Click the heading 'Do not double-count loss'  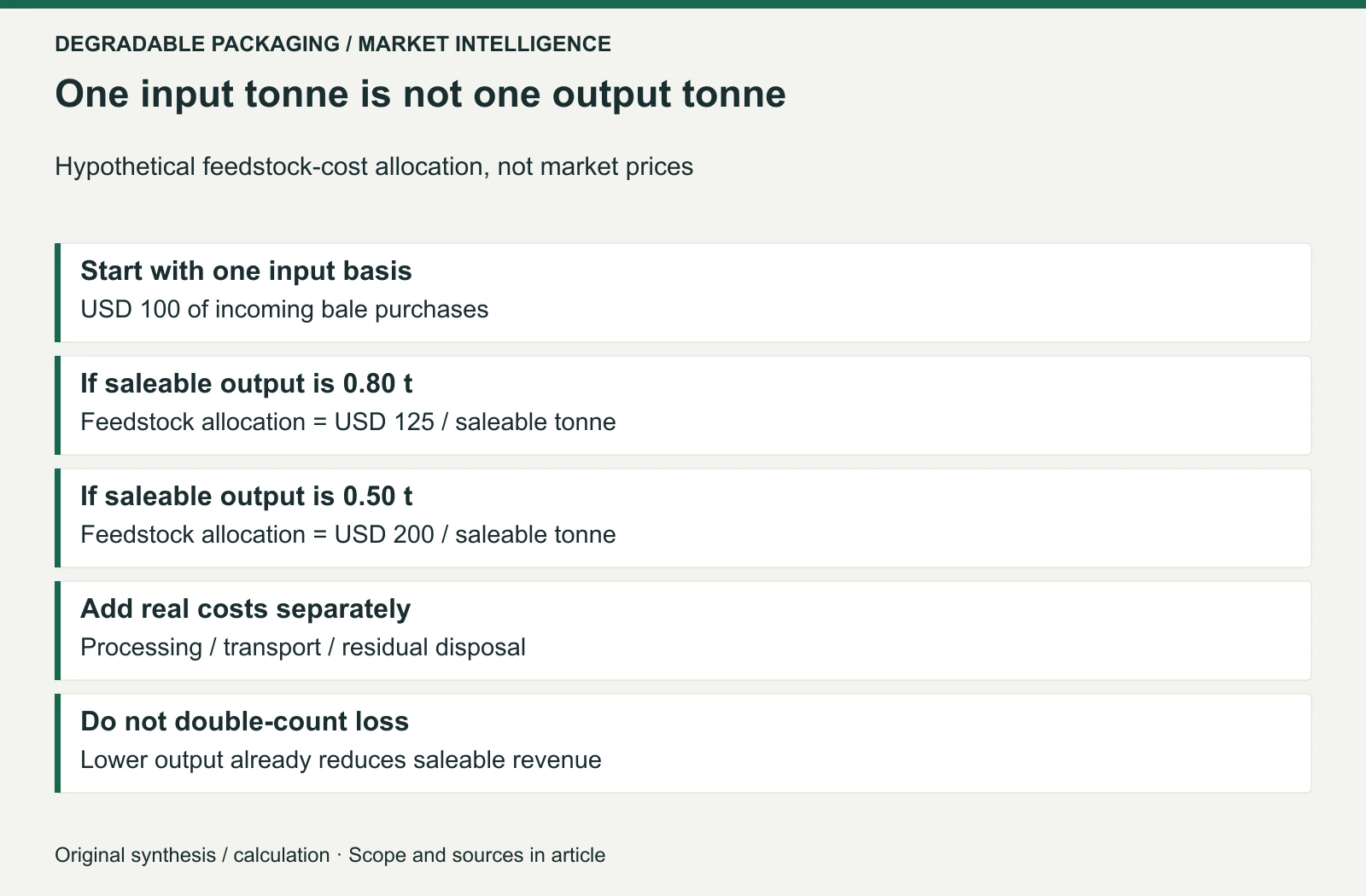pyautogui.click(x=244, y=721)
